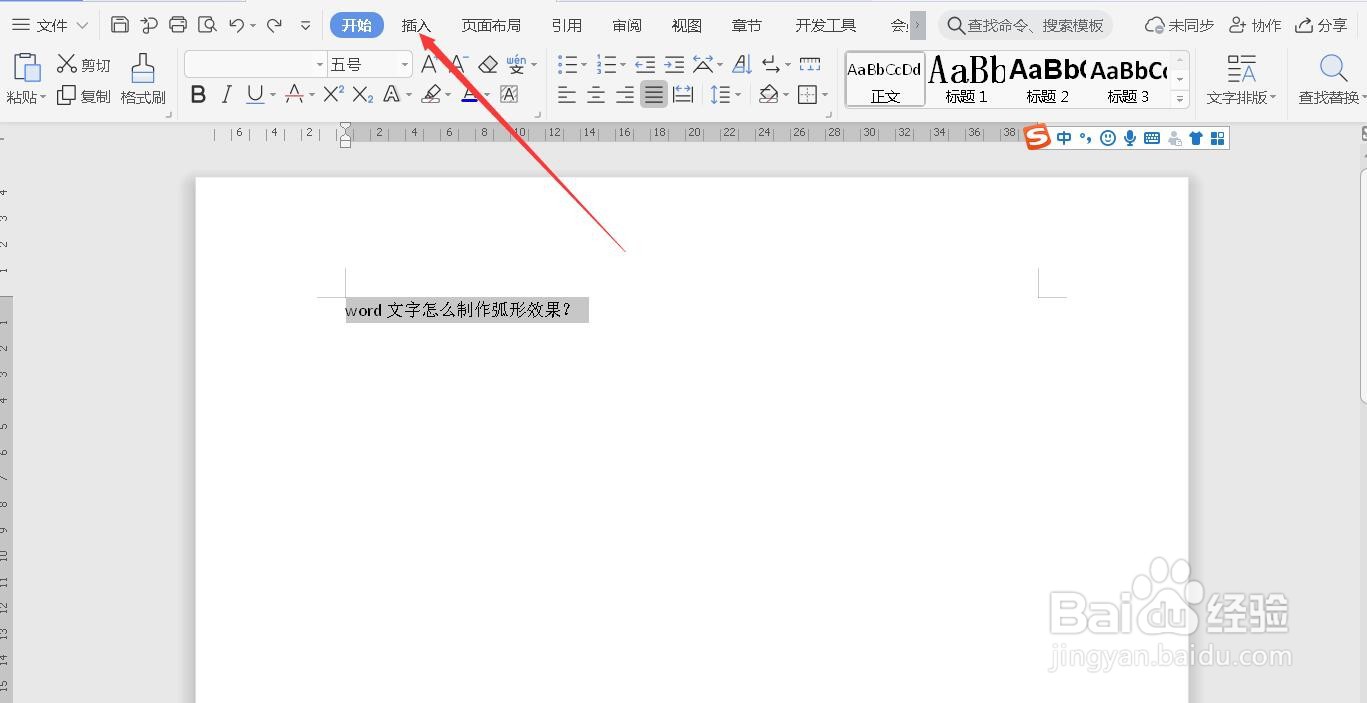Click the 未同步 sync status button

click(x=1179, y=25)
